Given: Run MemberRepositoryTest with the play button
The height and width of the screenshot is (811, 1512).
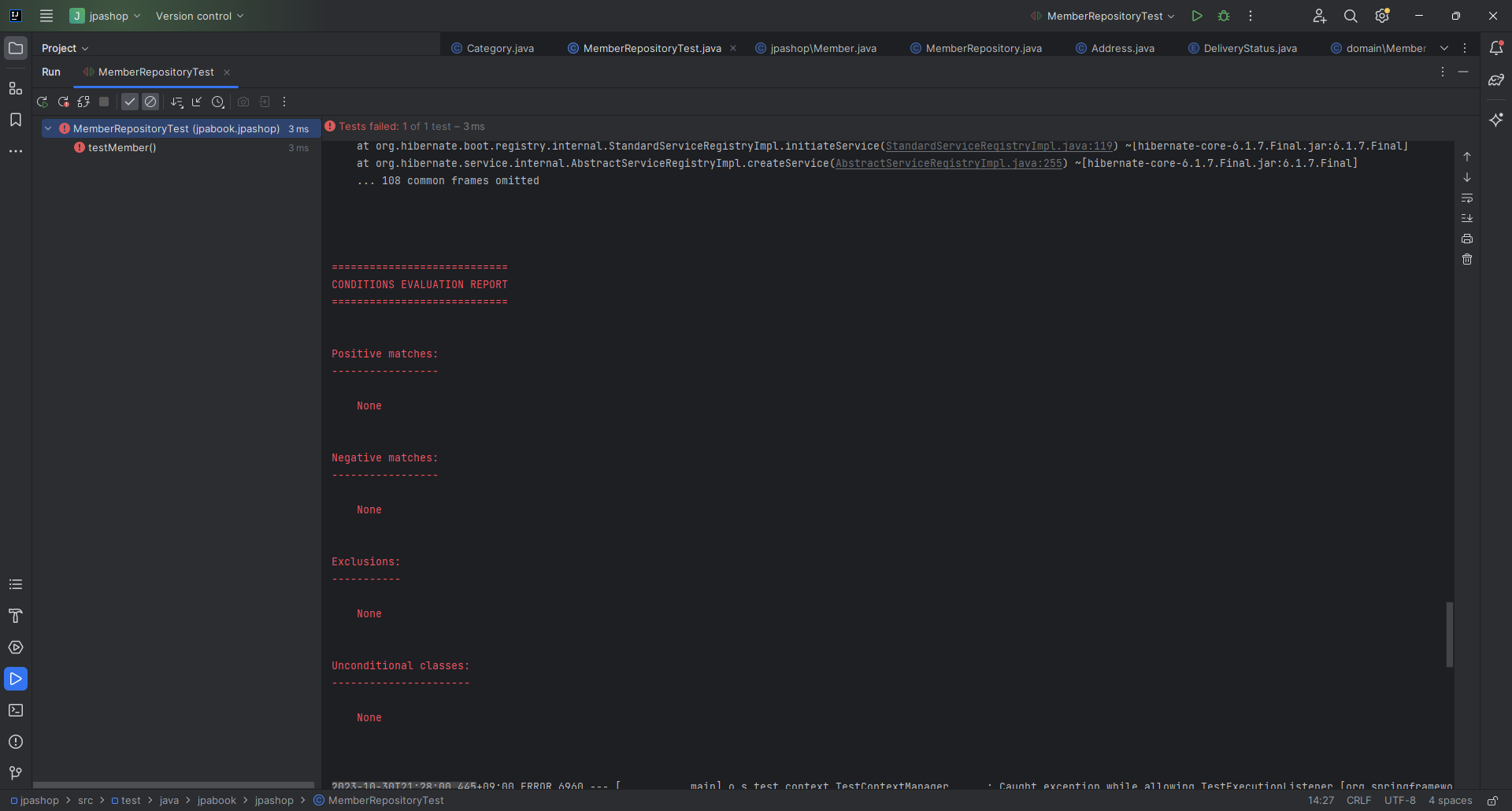Looking at the screenshot, I should (1197, 16).
